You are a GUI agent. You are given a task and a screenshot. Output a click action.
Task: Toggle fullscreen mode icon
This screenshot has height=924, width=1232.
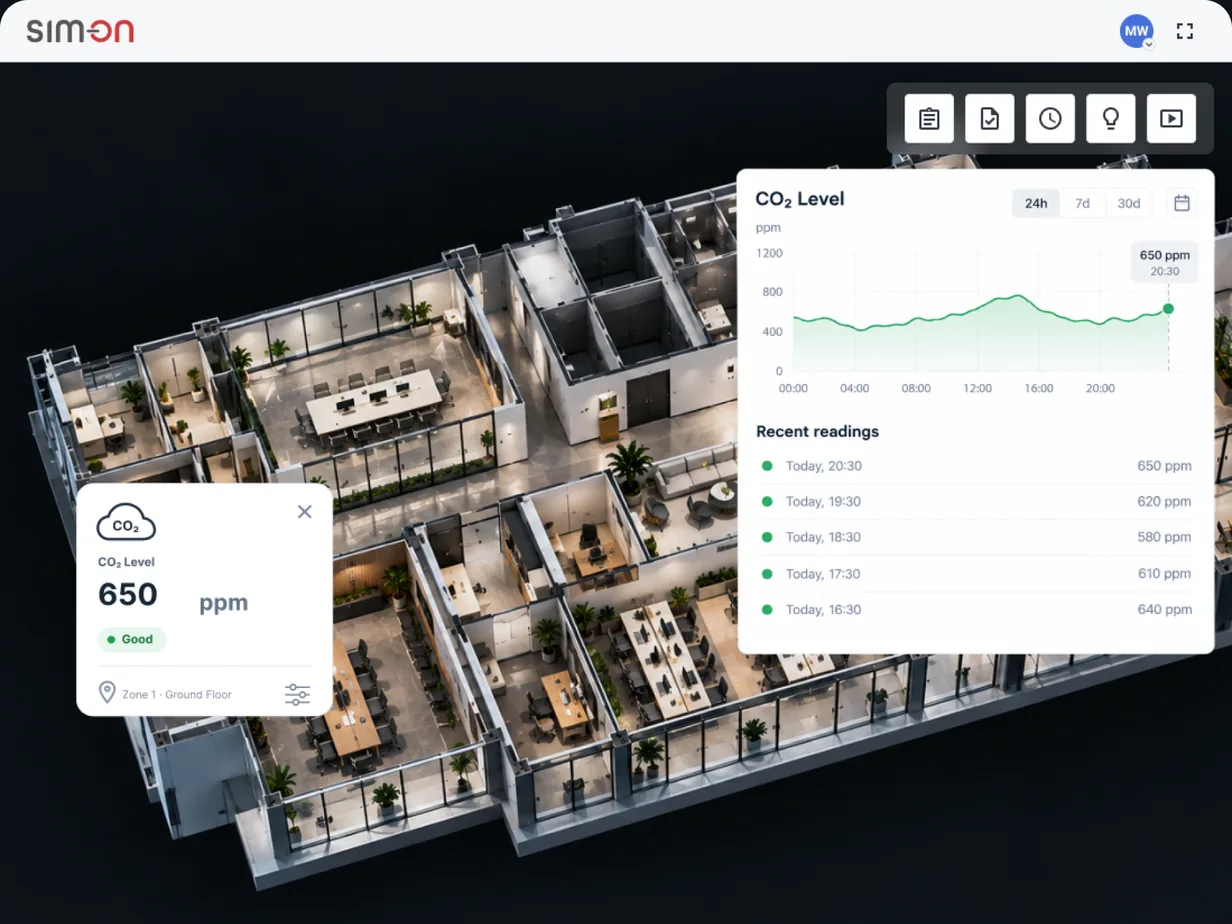tap(1185, 31)
